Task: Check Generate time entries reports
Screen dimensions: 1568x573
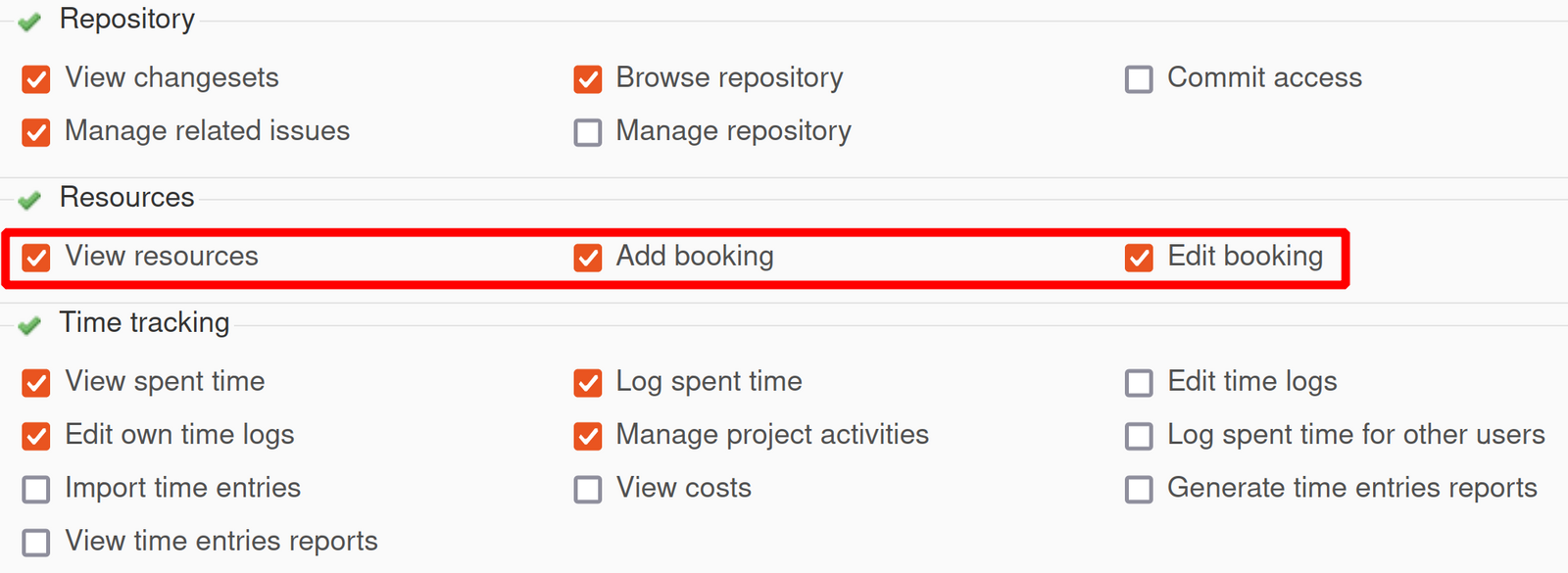Action: pyautogui.click(x=1139, y=489)
